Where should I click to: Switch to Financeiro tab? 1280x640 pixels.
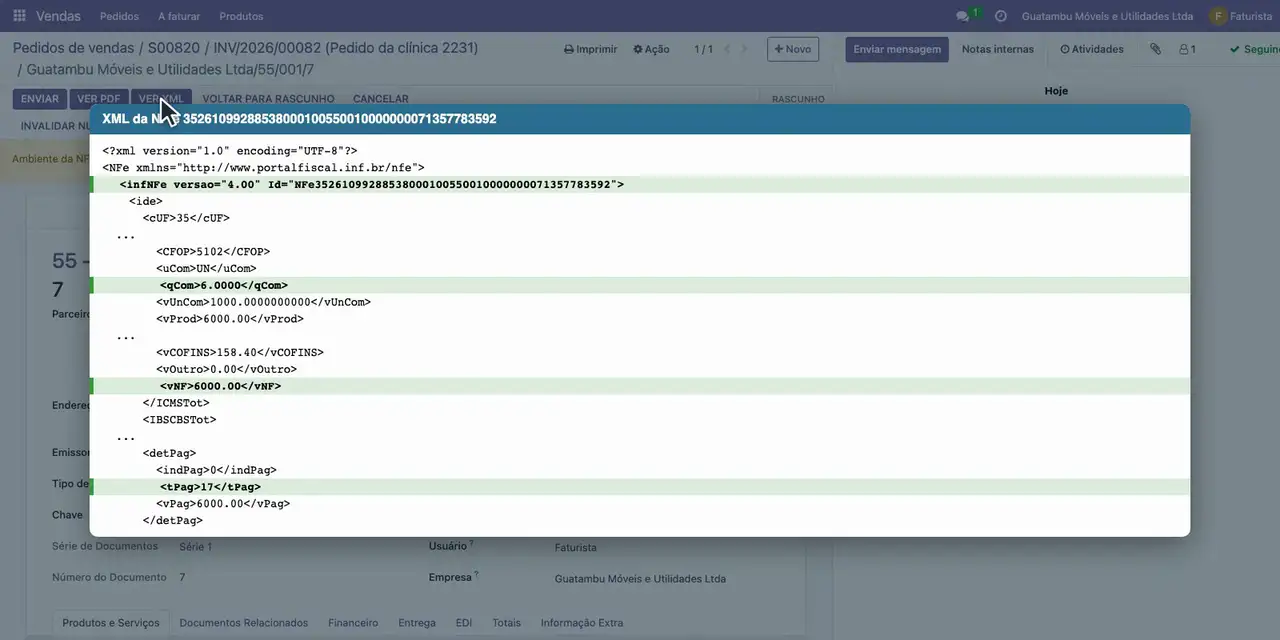(353, 622)
